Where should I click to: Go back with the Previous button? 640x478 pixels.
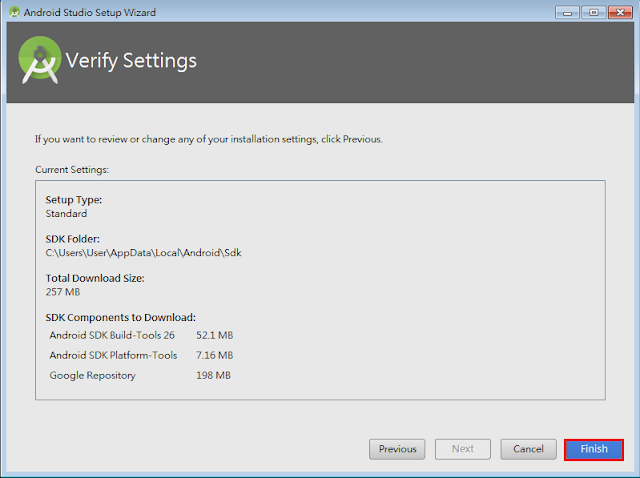pyautogui.click(x=397, y=449)
